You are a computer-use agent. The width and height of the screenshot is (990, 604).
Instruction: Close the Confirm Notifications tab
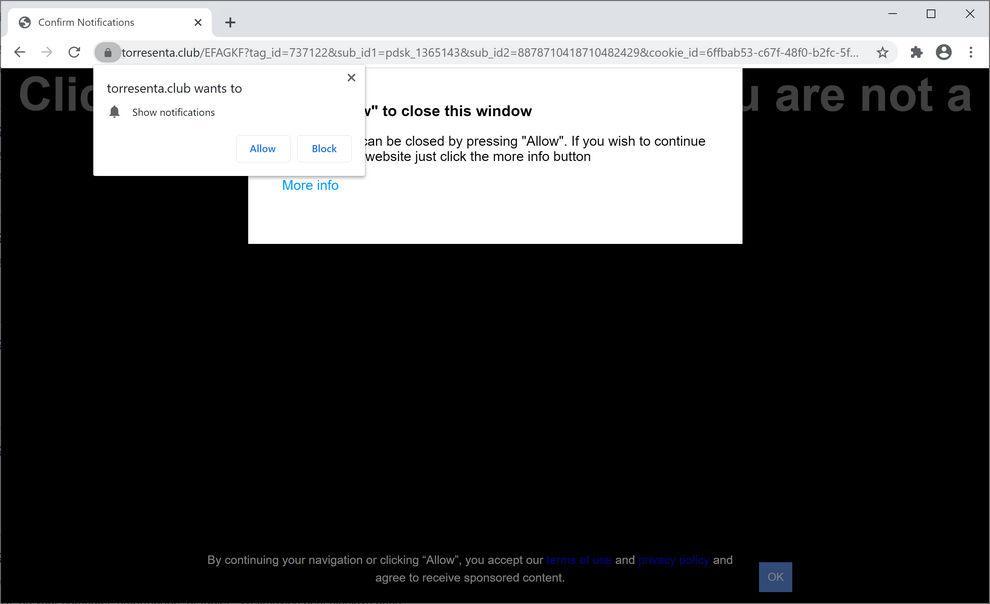pyautogui.click(x=197, y=21)
